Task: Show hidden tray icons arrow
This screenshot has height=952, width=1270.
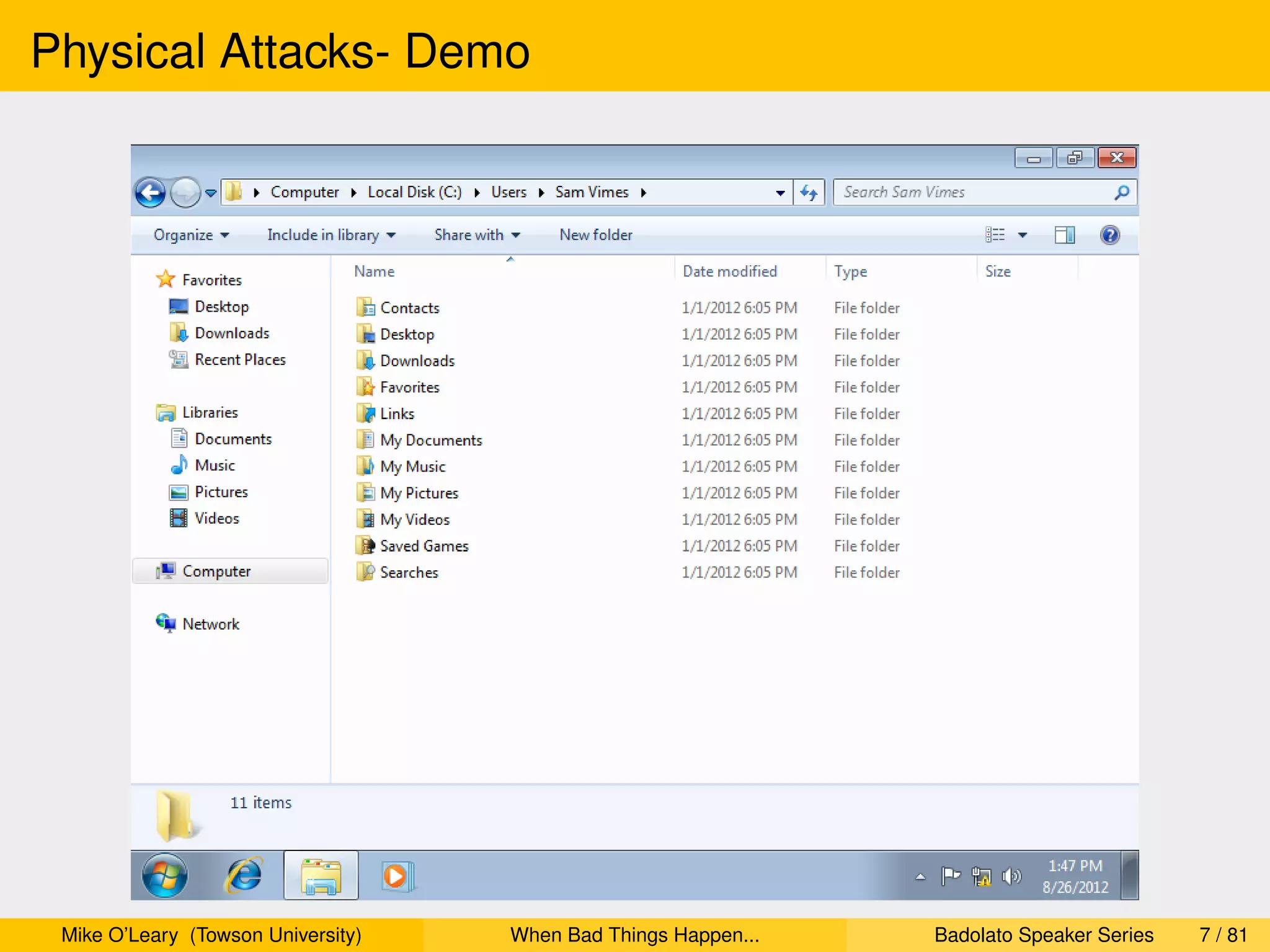Action: [920, 876]
